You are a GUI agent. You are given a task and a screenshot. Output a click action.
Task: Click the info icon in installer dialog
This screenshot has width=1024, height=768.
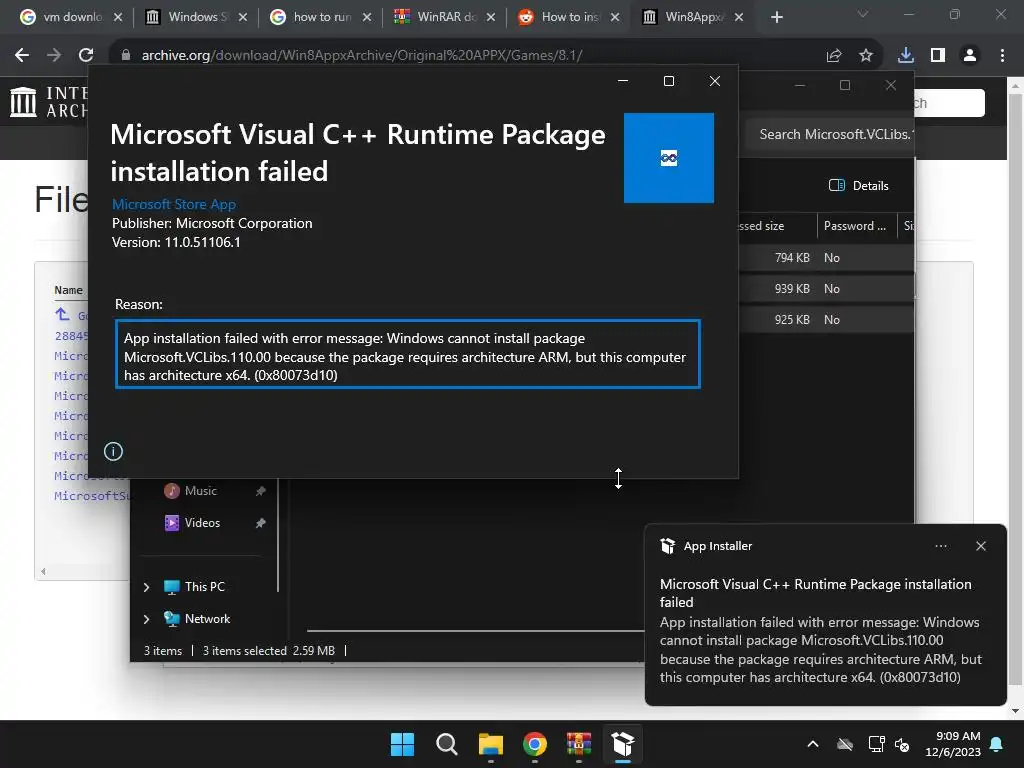pyautogui.click(x=113, y=451)
